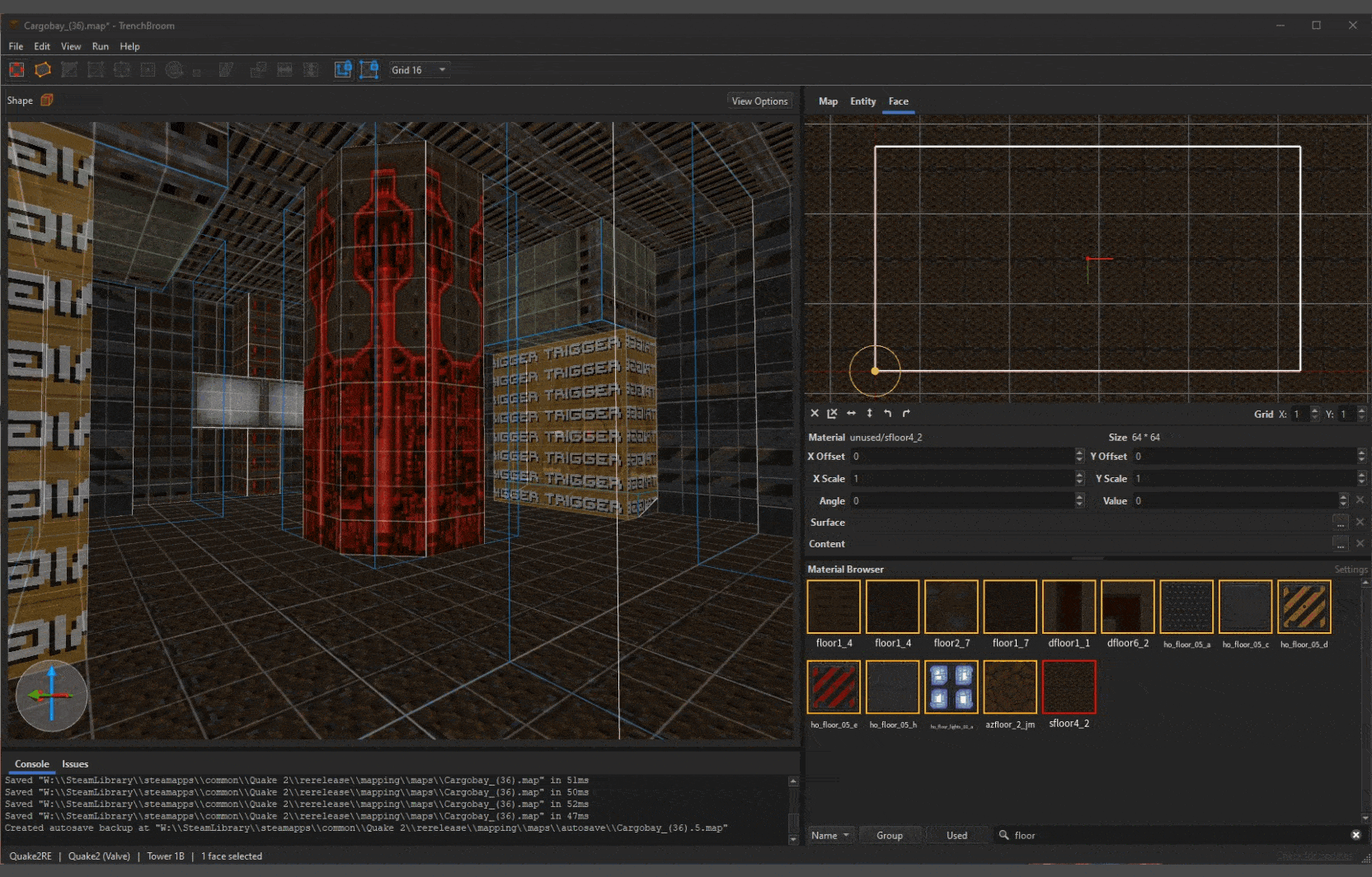The height and width of the screenshot is (877, 1372).
Task: Click the material search field
Action: pyautogui.click(x=1179, y=835)
